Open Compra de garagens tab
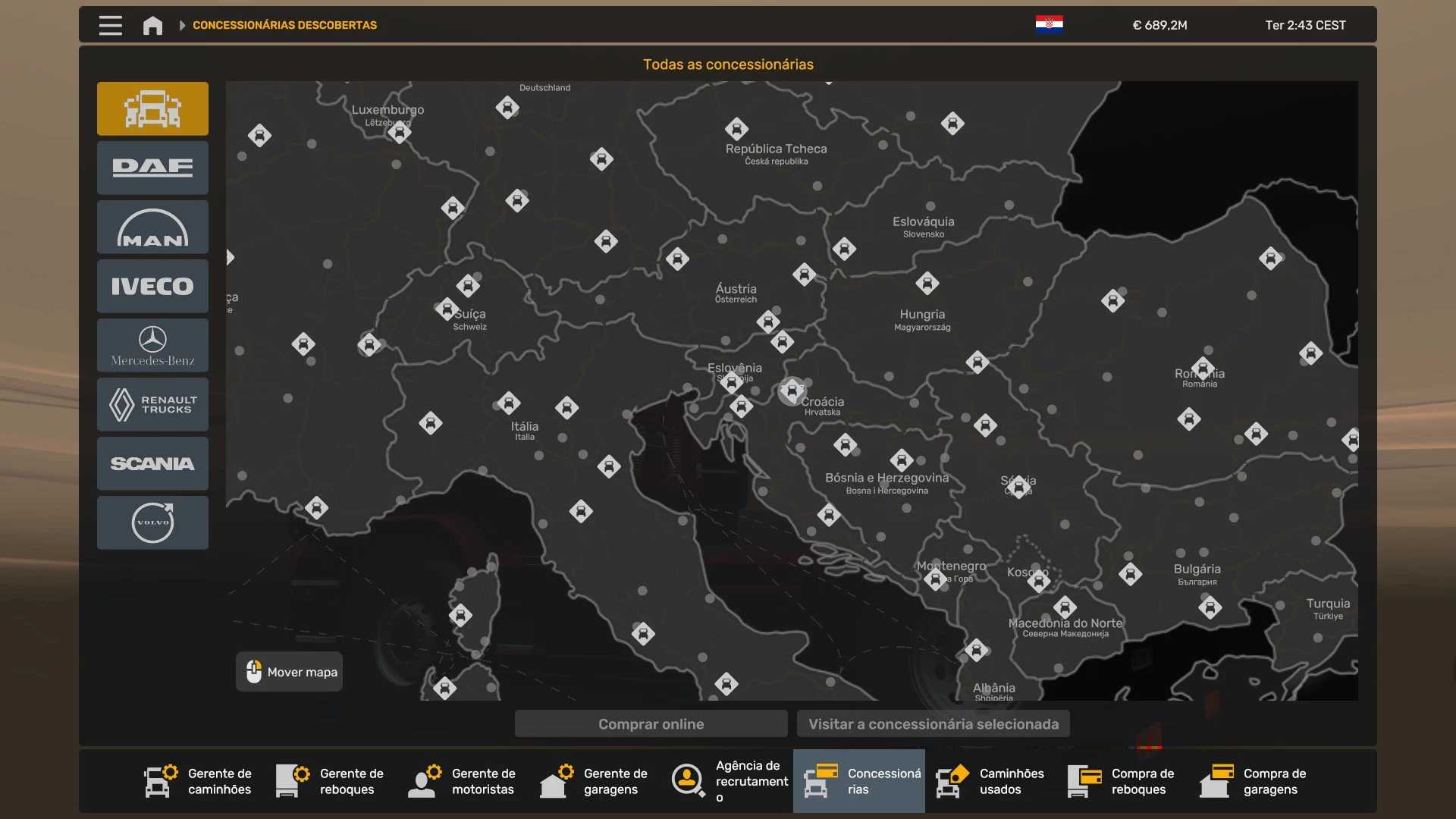Screen dimensions: 1456x819 pyautogui.click(x=1254, y=781)
